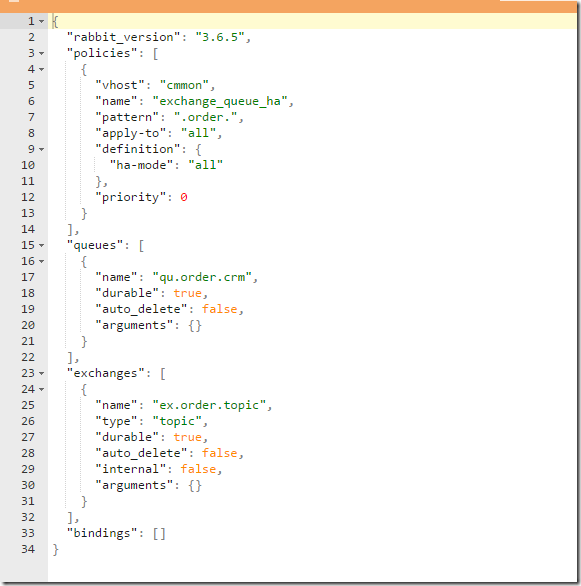The width and height of the screenshot is (581, 586).
Task: Click the "ha-mode" key text
Action: click(x=142, y=165)
